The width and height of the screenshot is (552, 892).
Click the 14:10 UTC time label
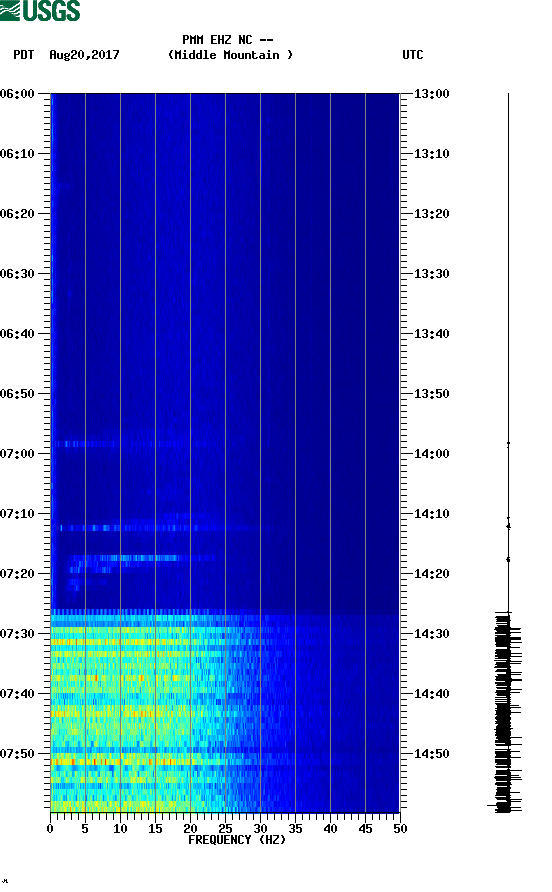coord(431,514)
